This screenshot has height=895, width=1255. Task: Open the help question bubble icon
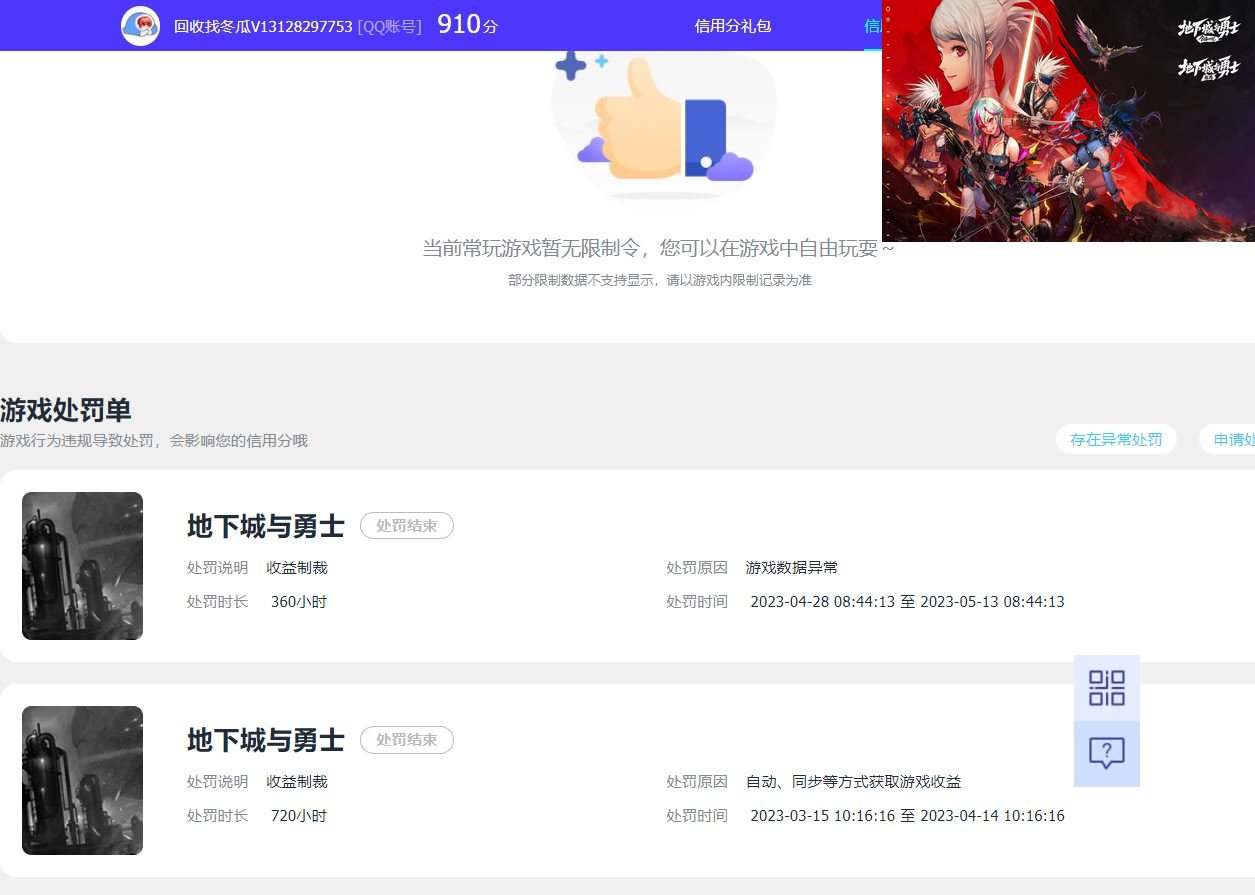(x=1107, y=754)
